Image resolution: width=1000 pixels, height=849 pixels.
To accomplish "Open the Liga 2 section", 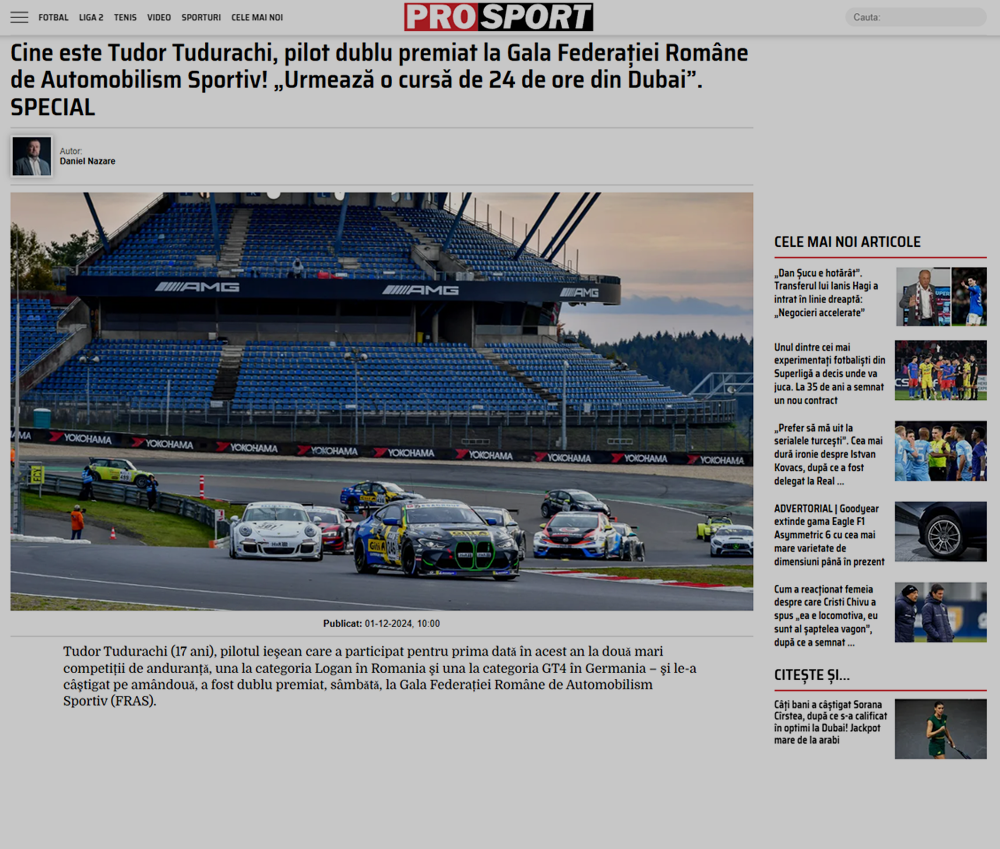I will (91, 18).
